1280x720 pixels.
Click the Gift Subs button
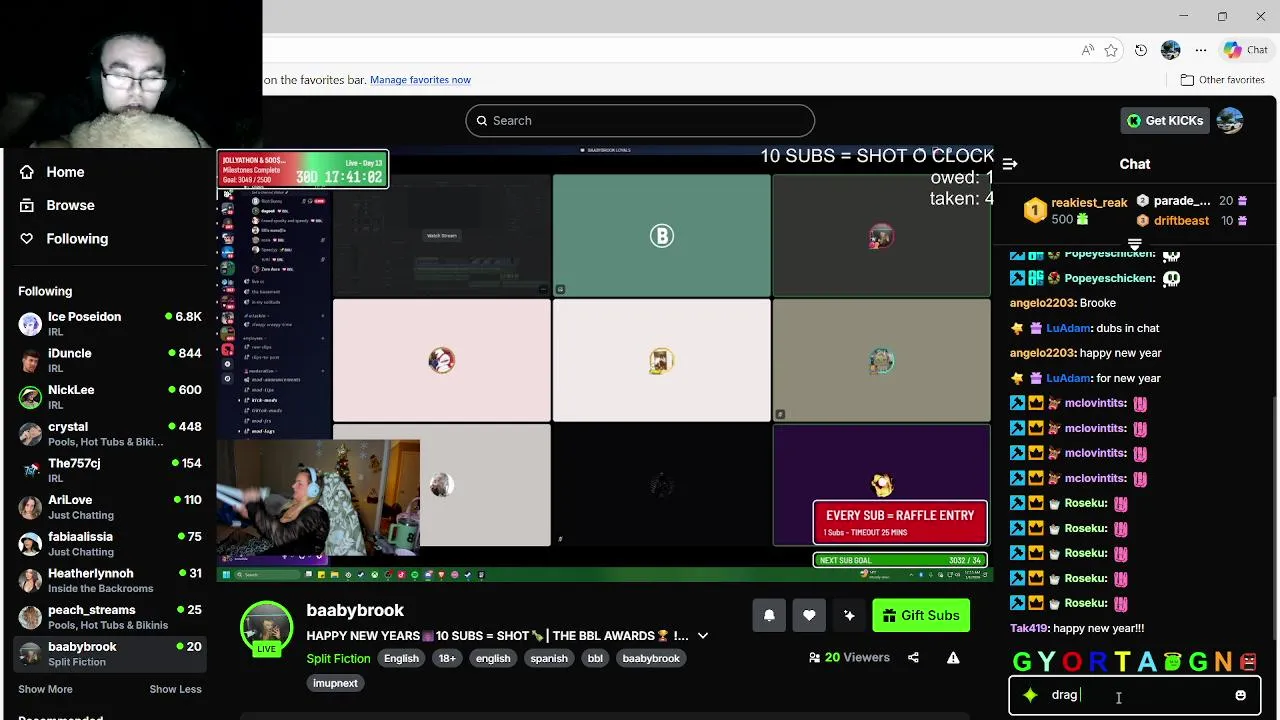(x=921, y=615)
